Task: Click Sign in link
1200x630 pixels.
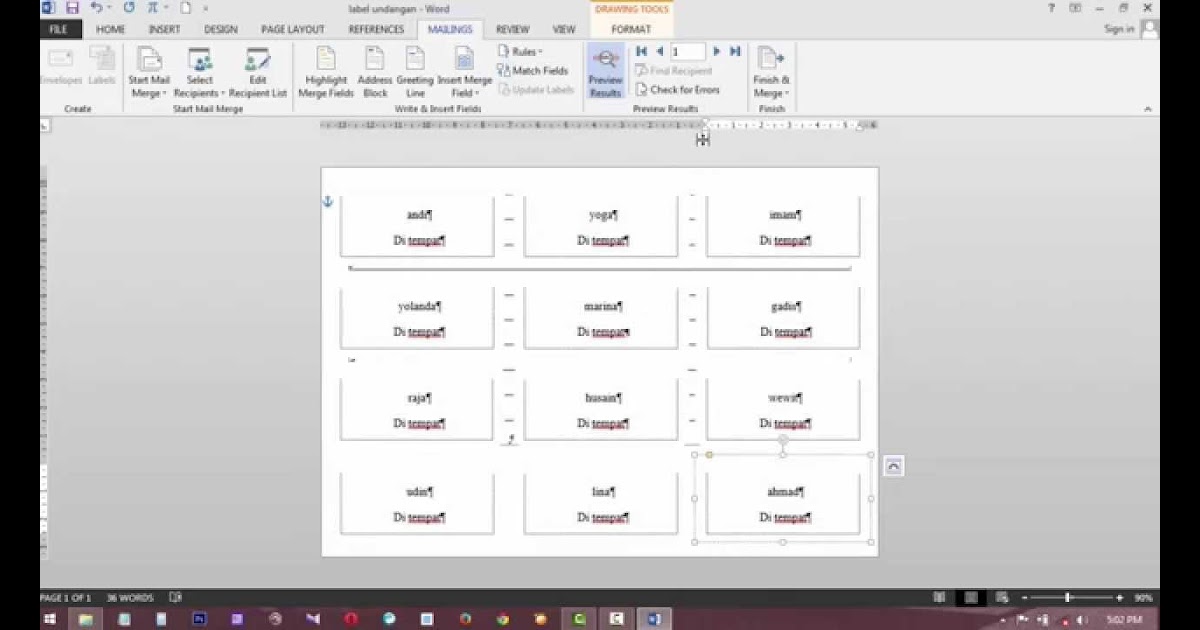Action: tap(1119, 29)
